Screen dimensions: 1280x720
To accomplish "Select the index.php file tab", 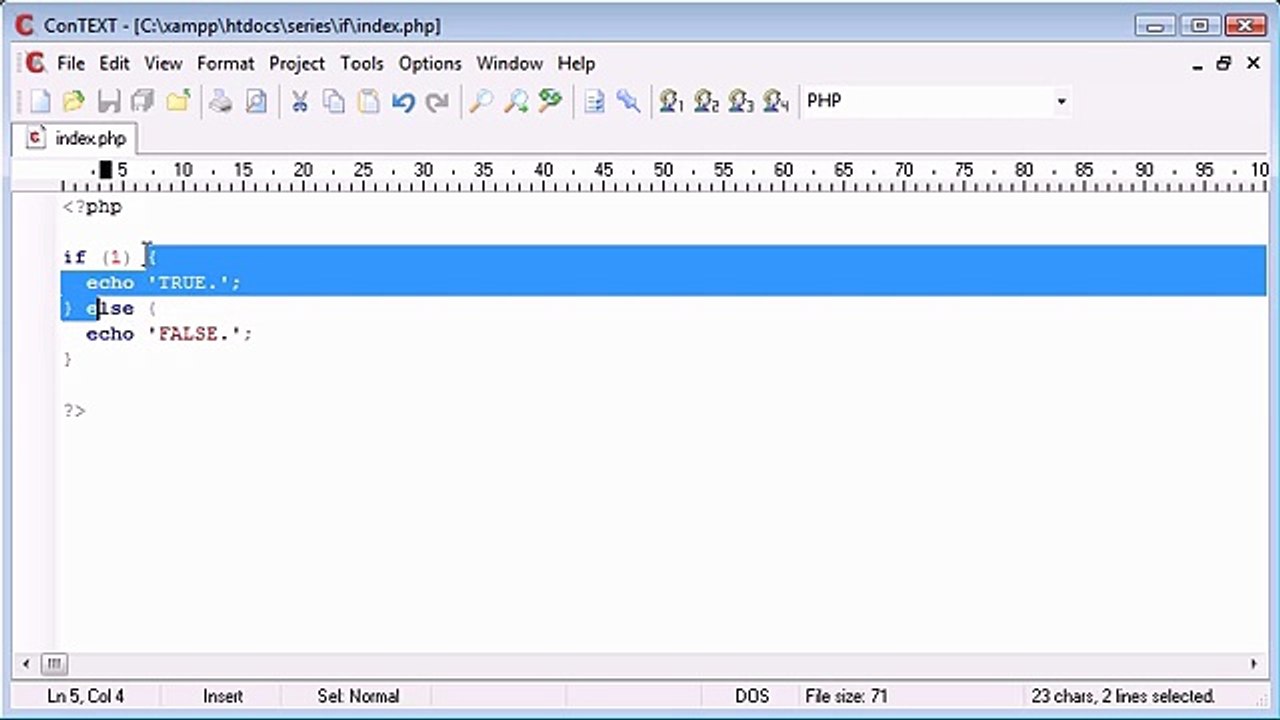I will (76, 138).
